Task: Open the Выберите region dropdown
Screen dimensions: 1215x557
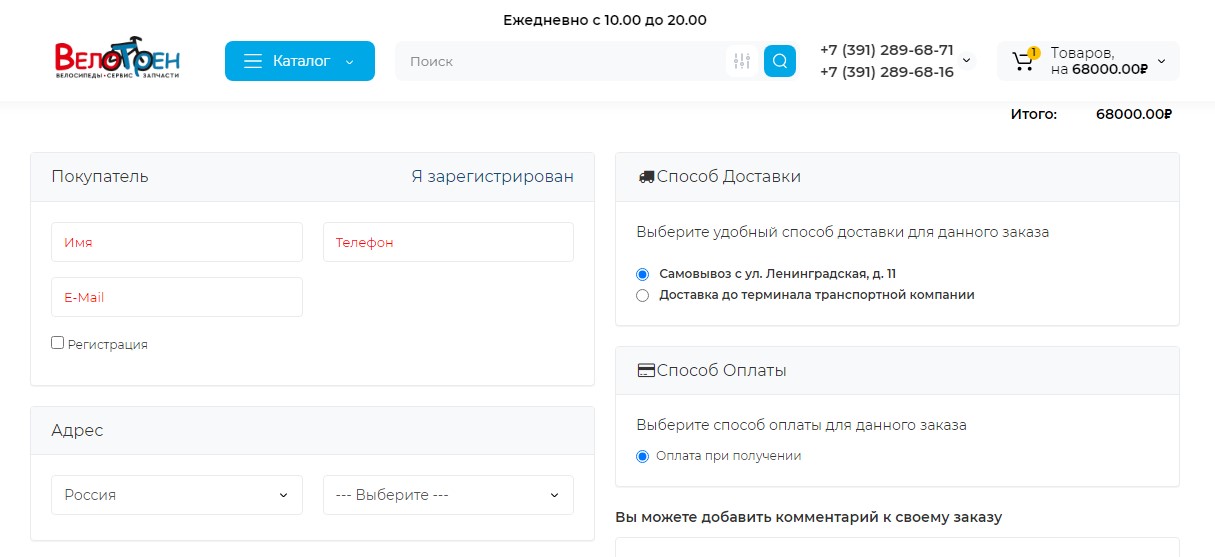Action: [448, 495]
